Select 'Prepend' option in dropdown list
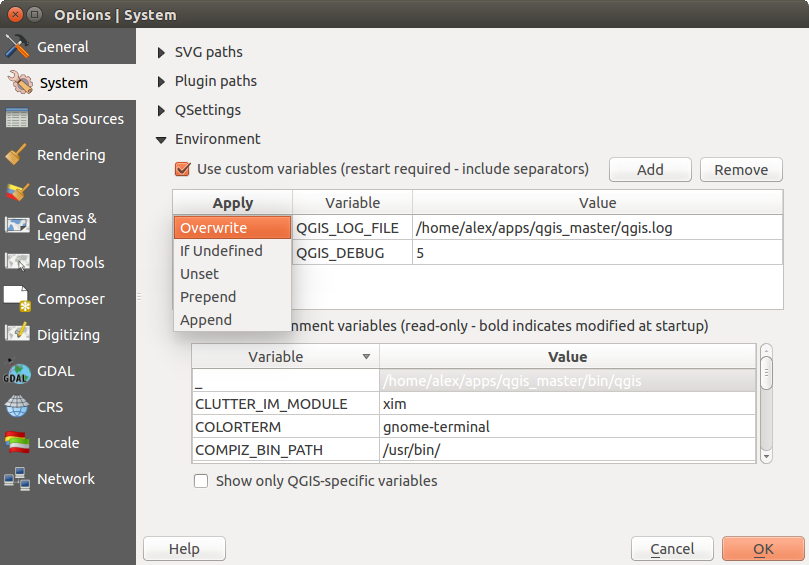Image resolution: width=809 pixels, height=565 pixels. [x=208, y=297]
